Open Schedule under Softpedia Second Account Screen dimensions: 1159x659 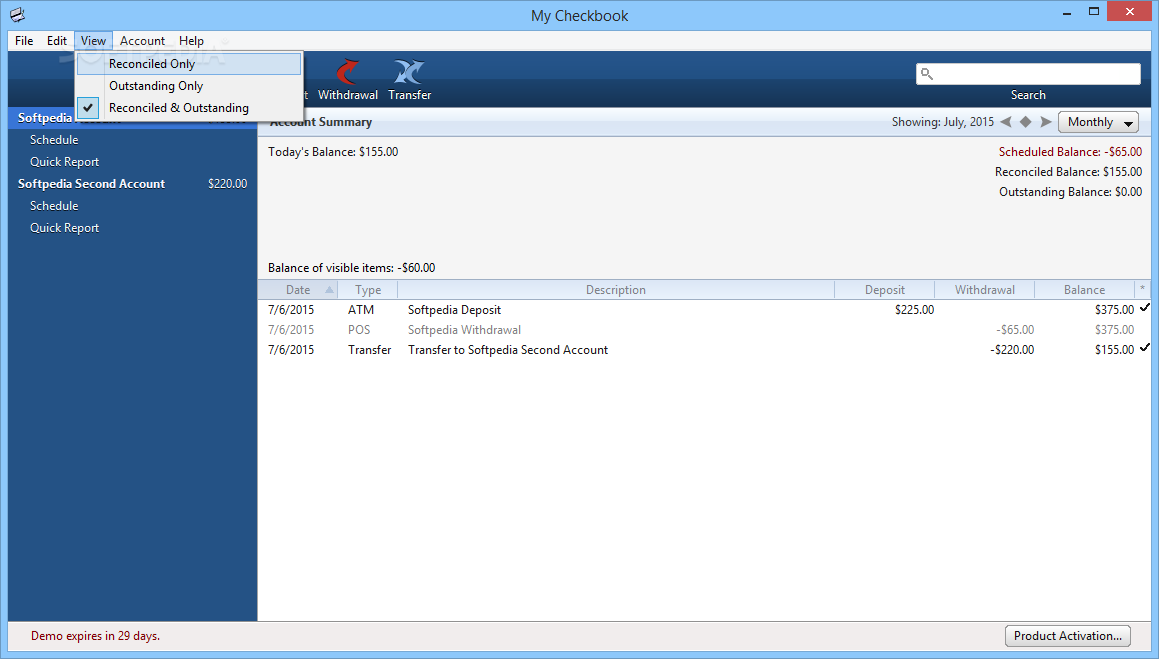54,205
